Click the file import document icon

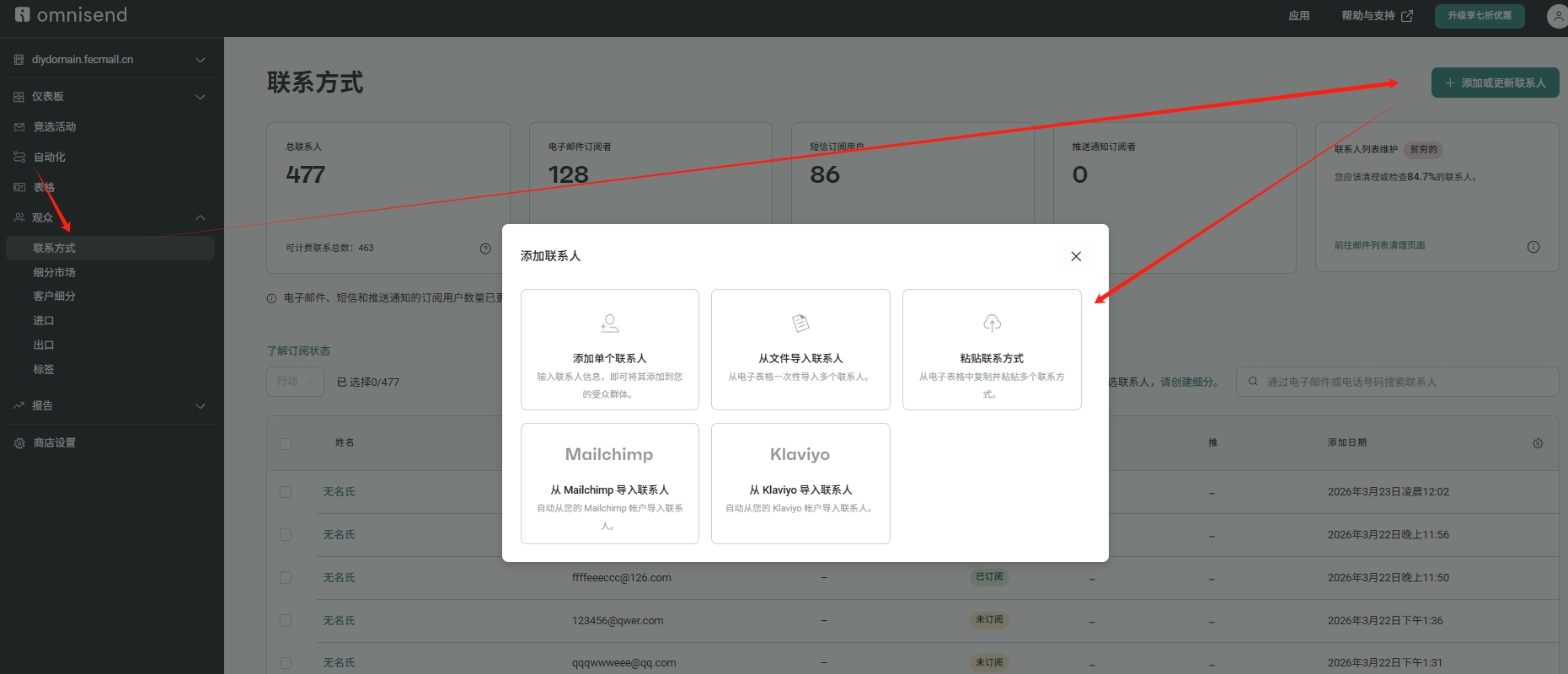800,323
